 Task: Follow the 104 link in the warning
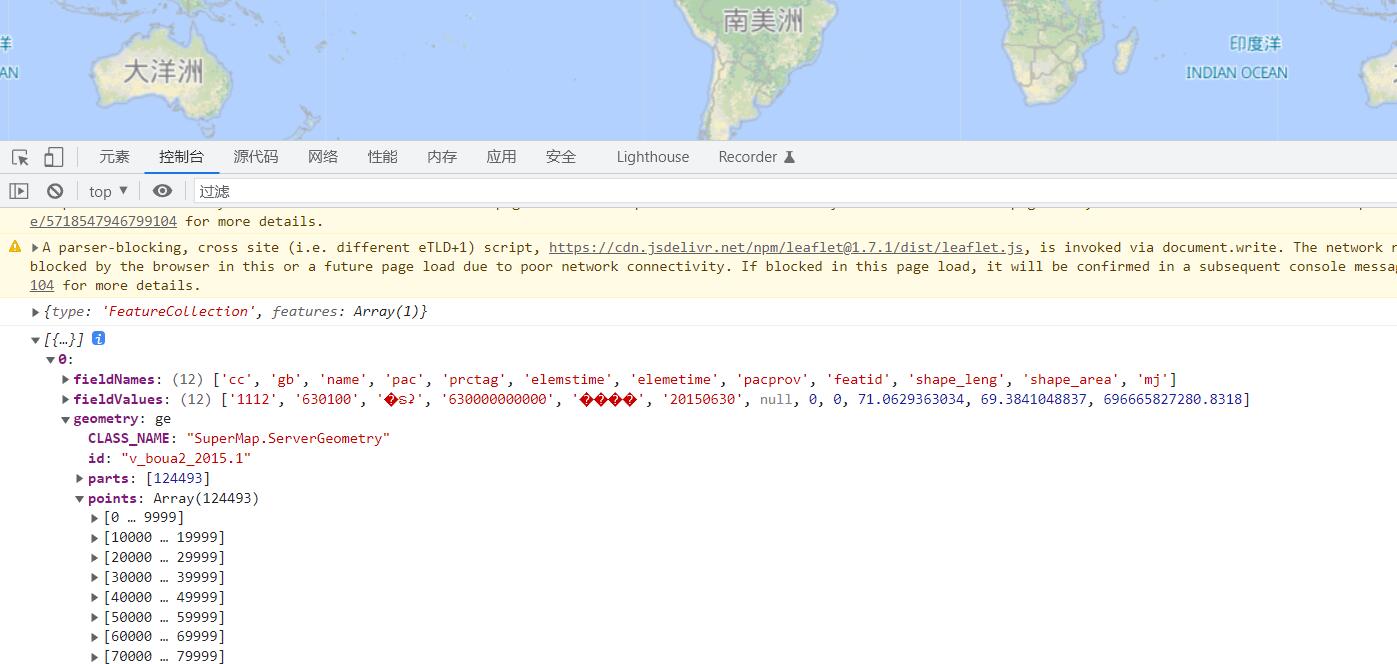(x=42, y=285)
